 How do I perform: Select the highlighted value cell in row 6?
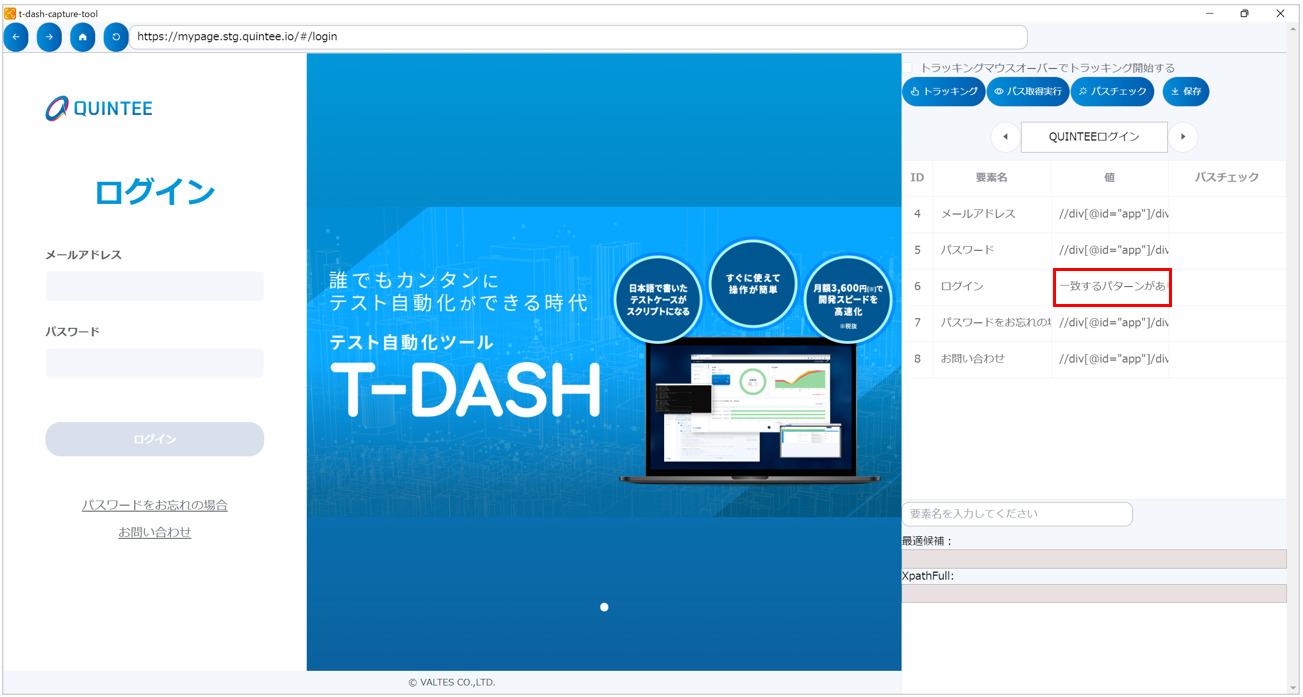(1111, 287)
